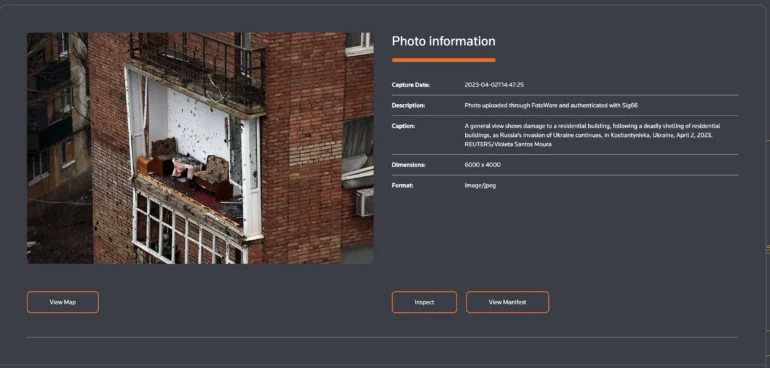Click the View Map button
Screen dimensions: 770x368
63,302
